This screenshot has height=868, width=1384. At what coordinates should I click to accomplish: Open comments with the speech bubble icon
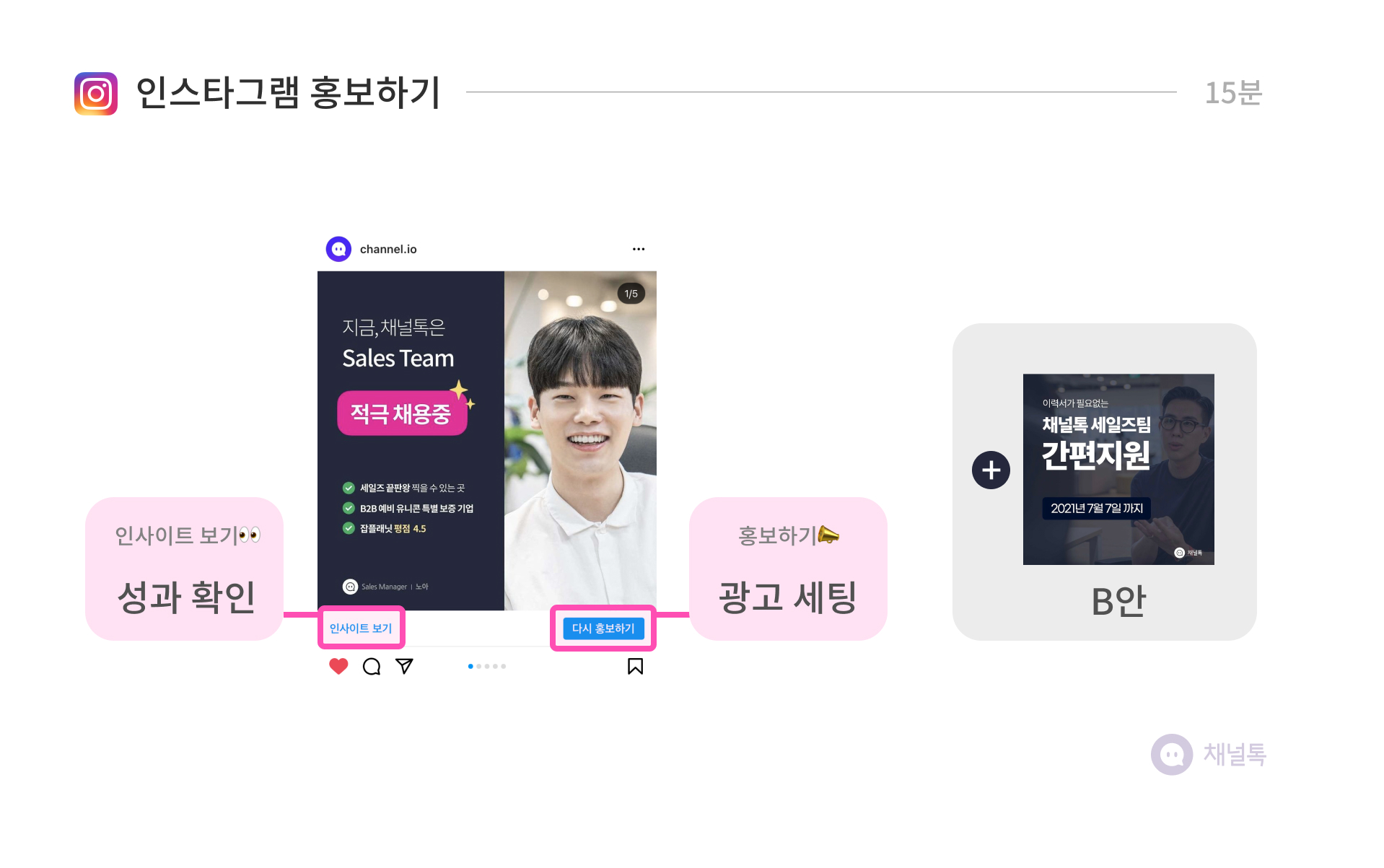[x=372, y=666]
